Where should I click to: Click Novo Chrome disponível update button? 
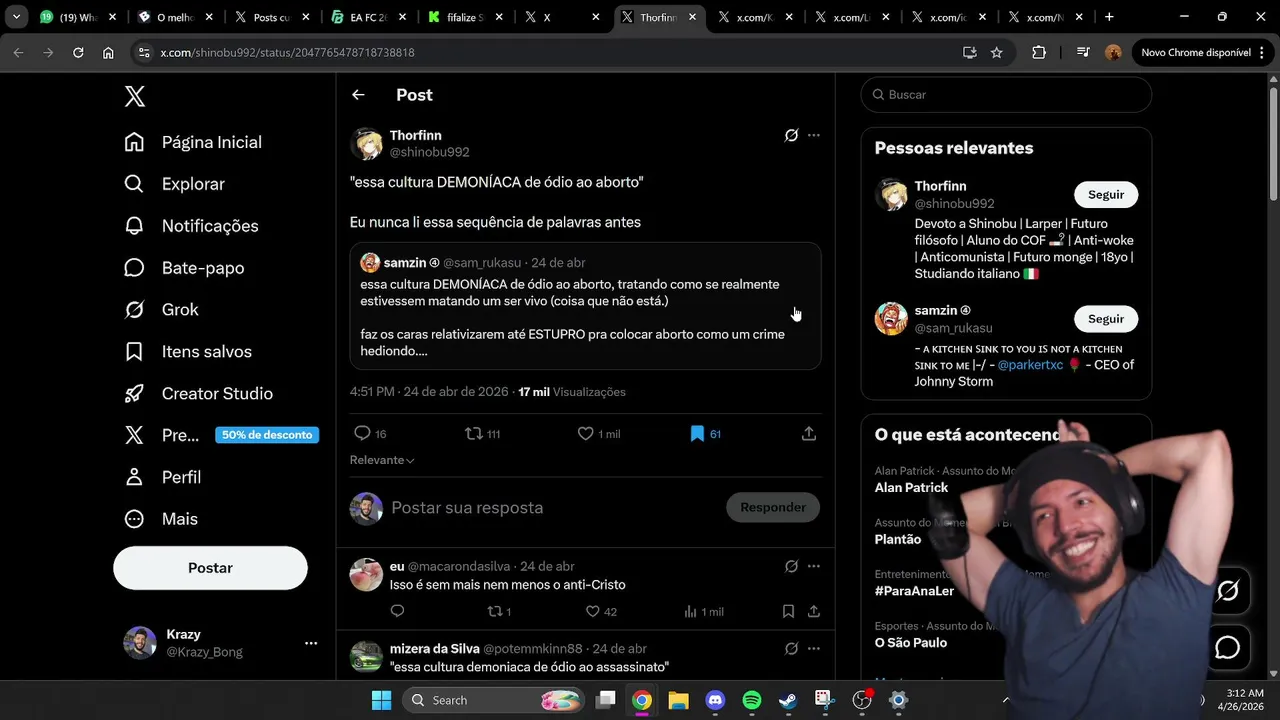(x=1203, y=53)
